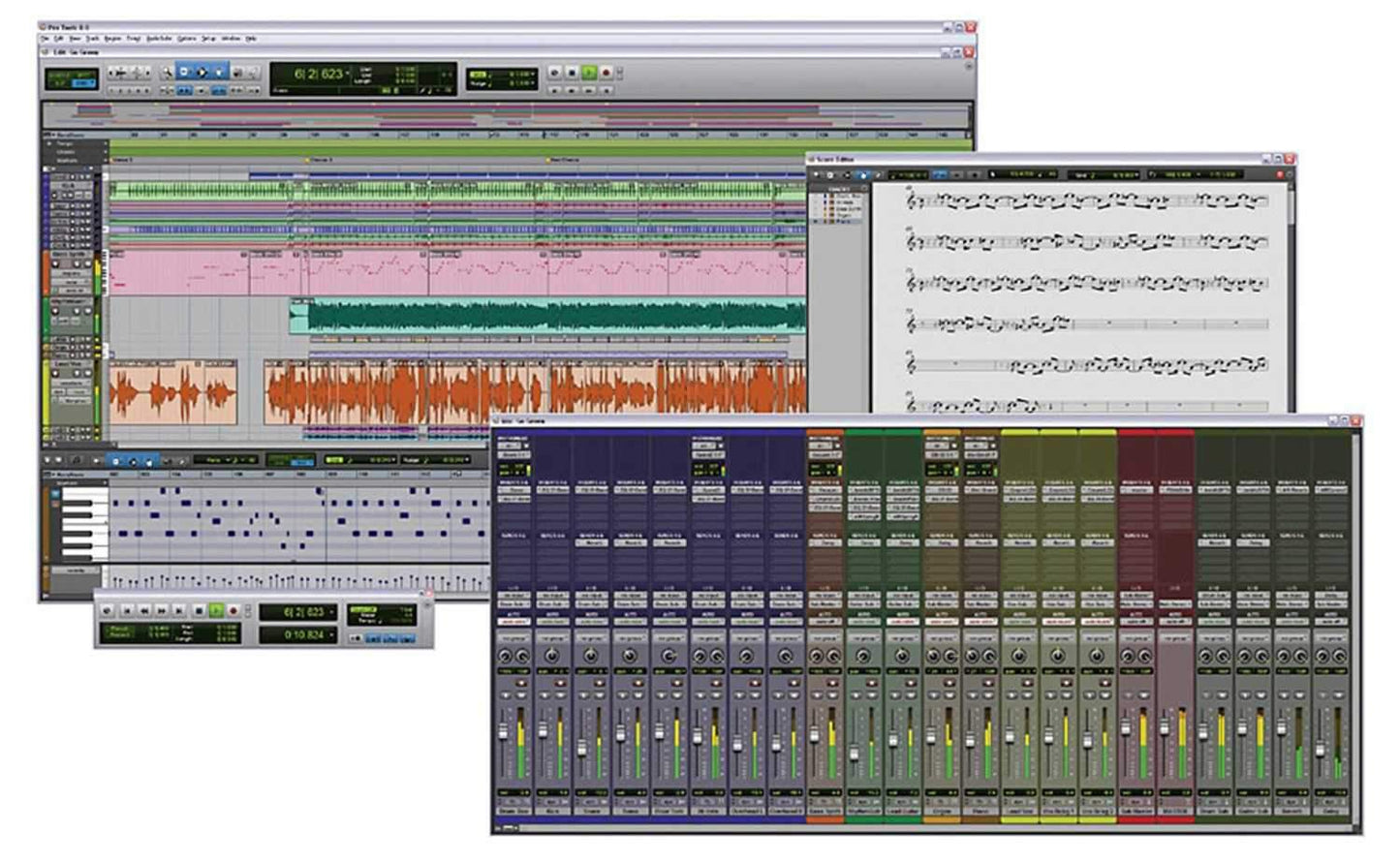Click a volume fader on a mixer channel
The image size is (1400, 863).
coord(504,729)
